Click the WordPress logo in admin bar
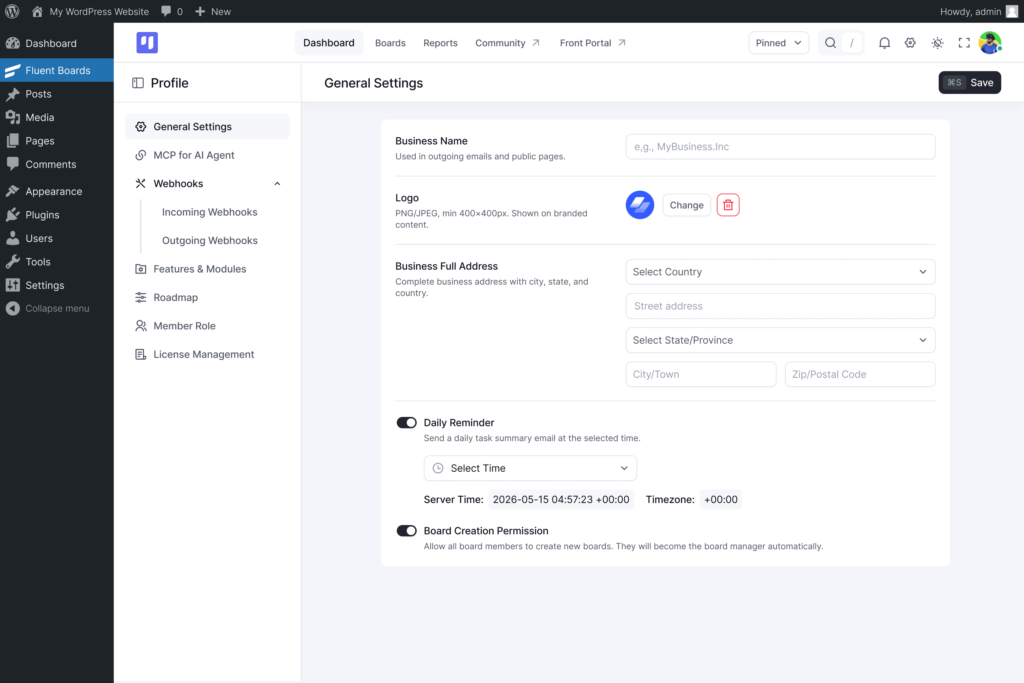1024x683 pixels. pos(12,11)
